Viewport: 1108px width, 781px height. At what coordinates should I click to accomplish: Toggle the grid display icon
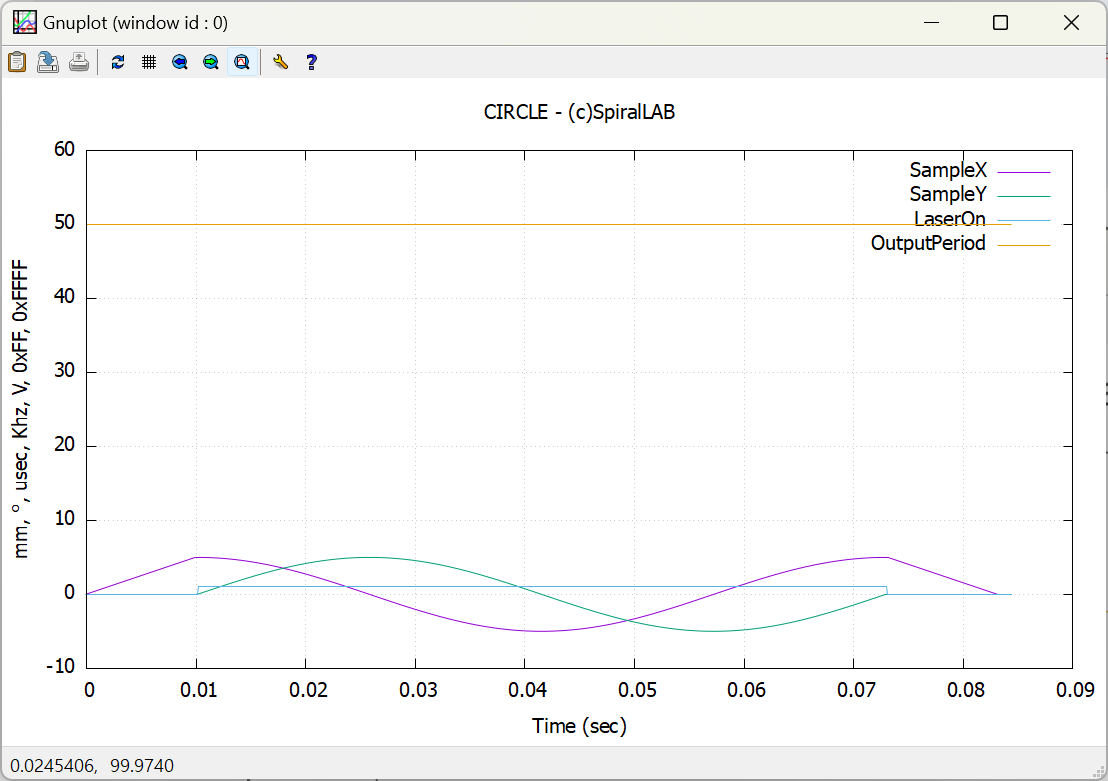[149, 62]
